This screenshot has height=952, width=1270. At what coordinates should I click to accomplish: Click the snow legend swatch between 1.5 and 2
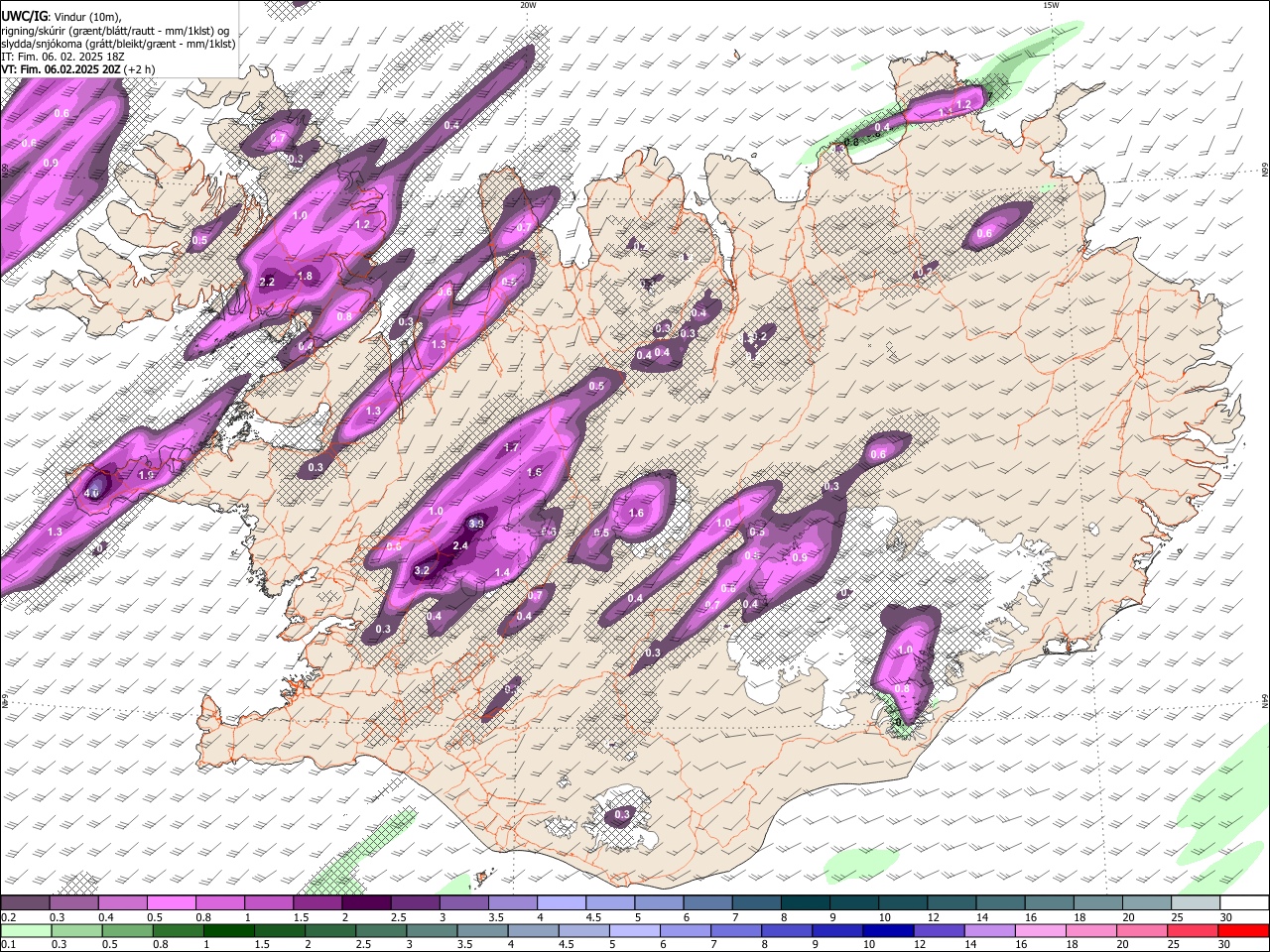click(317, 903)
